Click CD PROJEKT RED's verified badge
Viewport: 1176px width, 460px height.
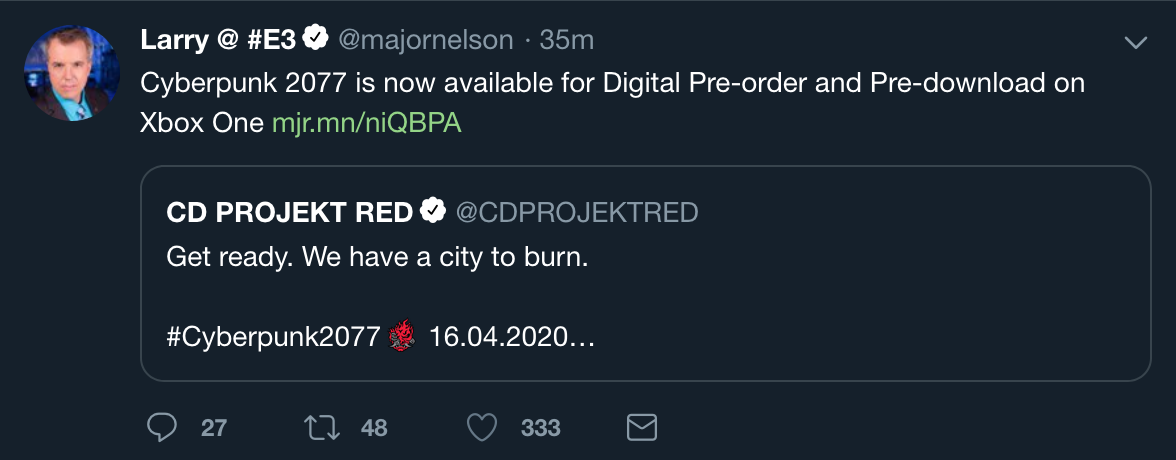[433, 212]
